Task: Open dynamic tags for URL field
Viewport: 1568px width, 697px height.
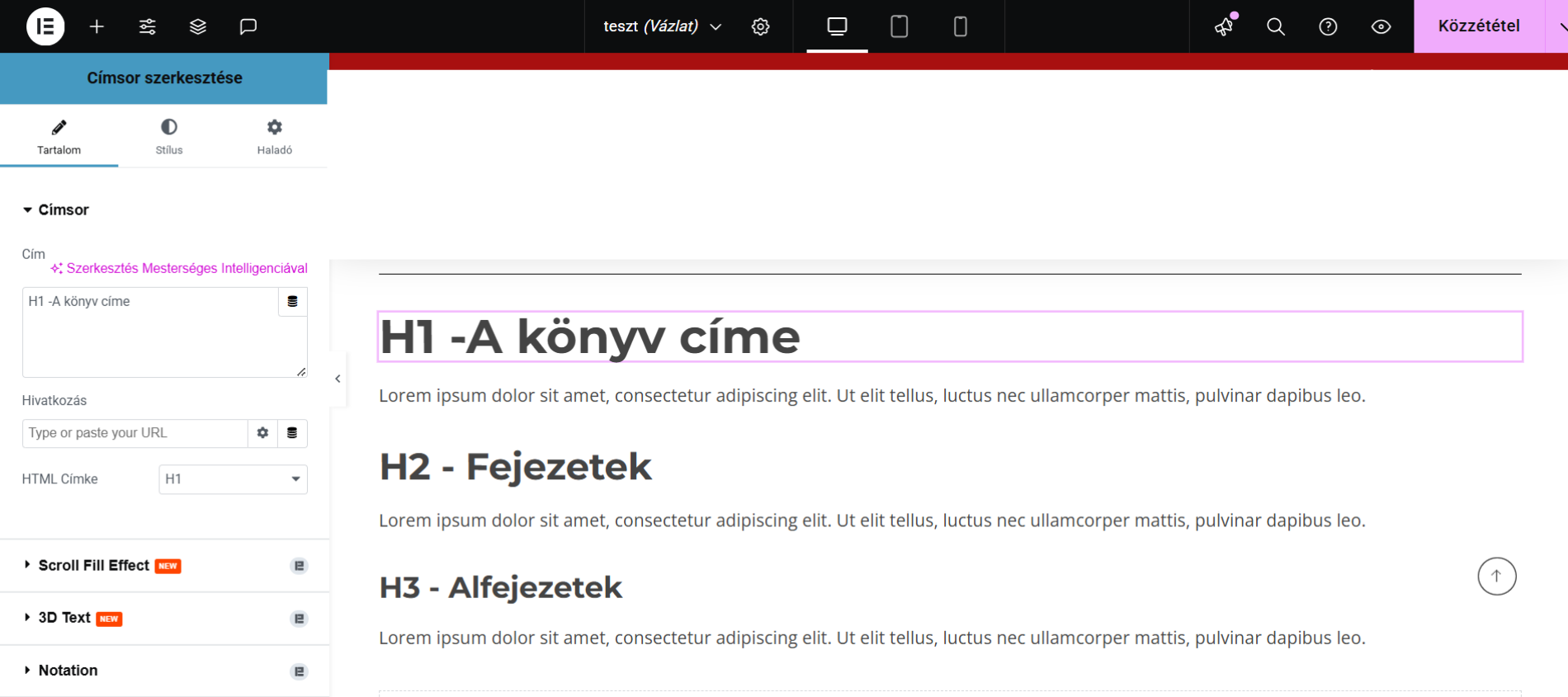Action: coord(292,433)
